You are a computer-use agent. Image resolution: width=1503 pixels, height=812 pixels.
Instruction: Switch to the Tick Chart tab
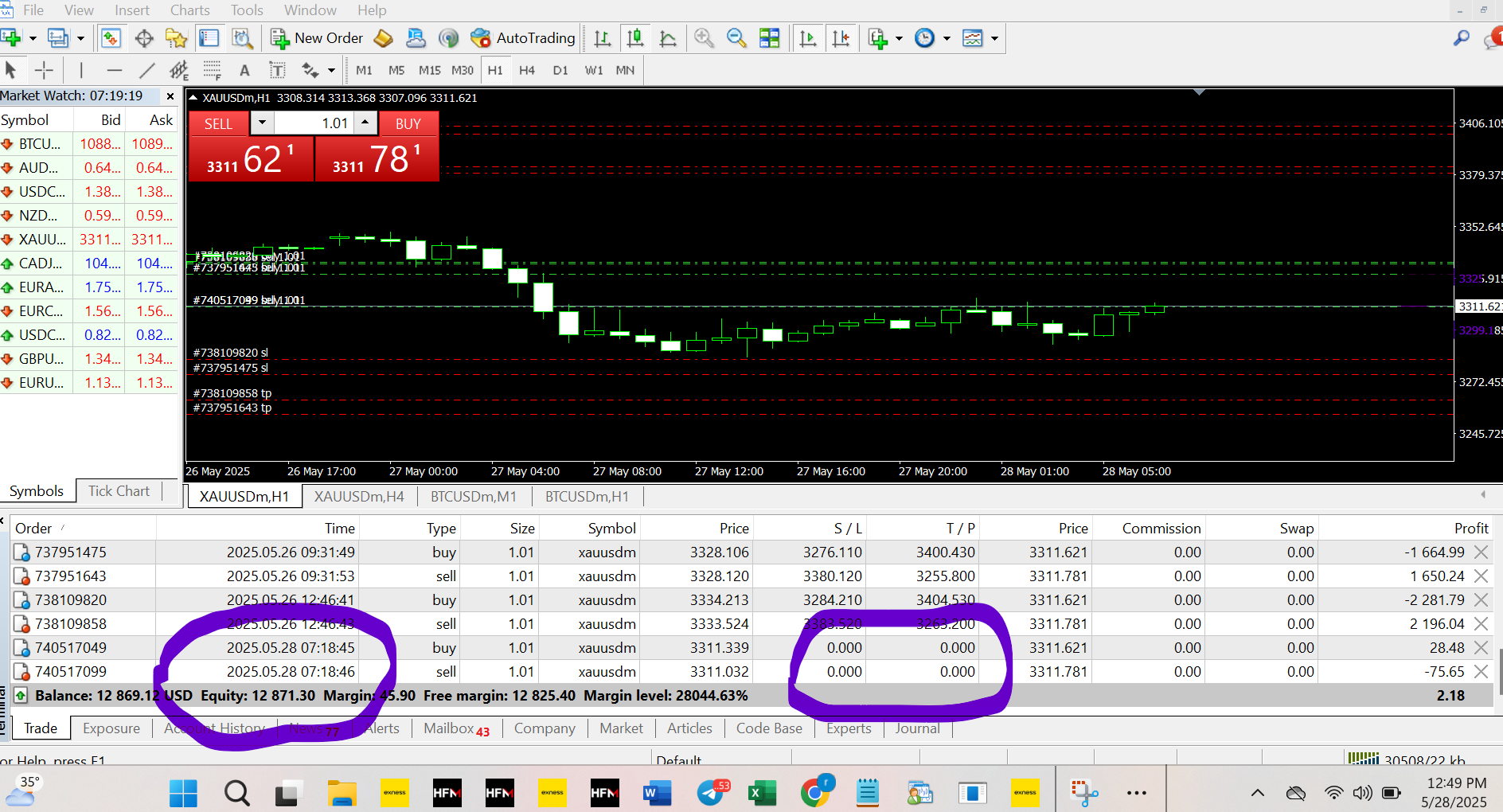point(119,491)
